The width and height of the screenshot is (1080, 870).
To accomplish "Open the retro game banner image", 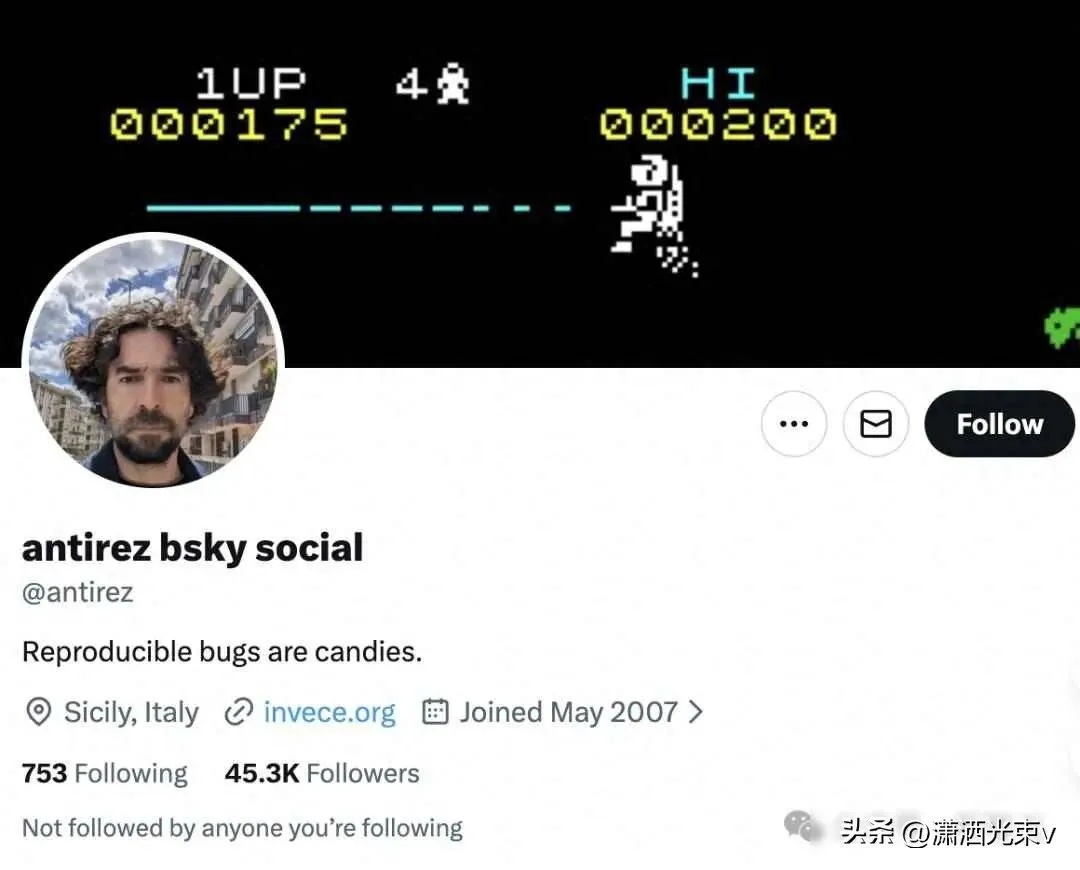I will 540,184.
